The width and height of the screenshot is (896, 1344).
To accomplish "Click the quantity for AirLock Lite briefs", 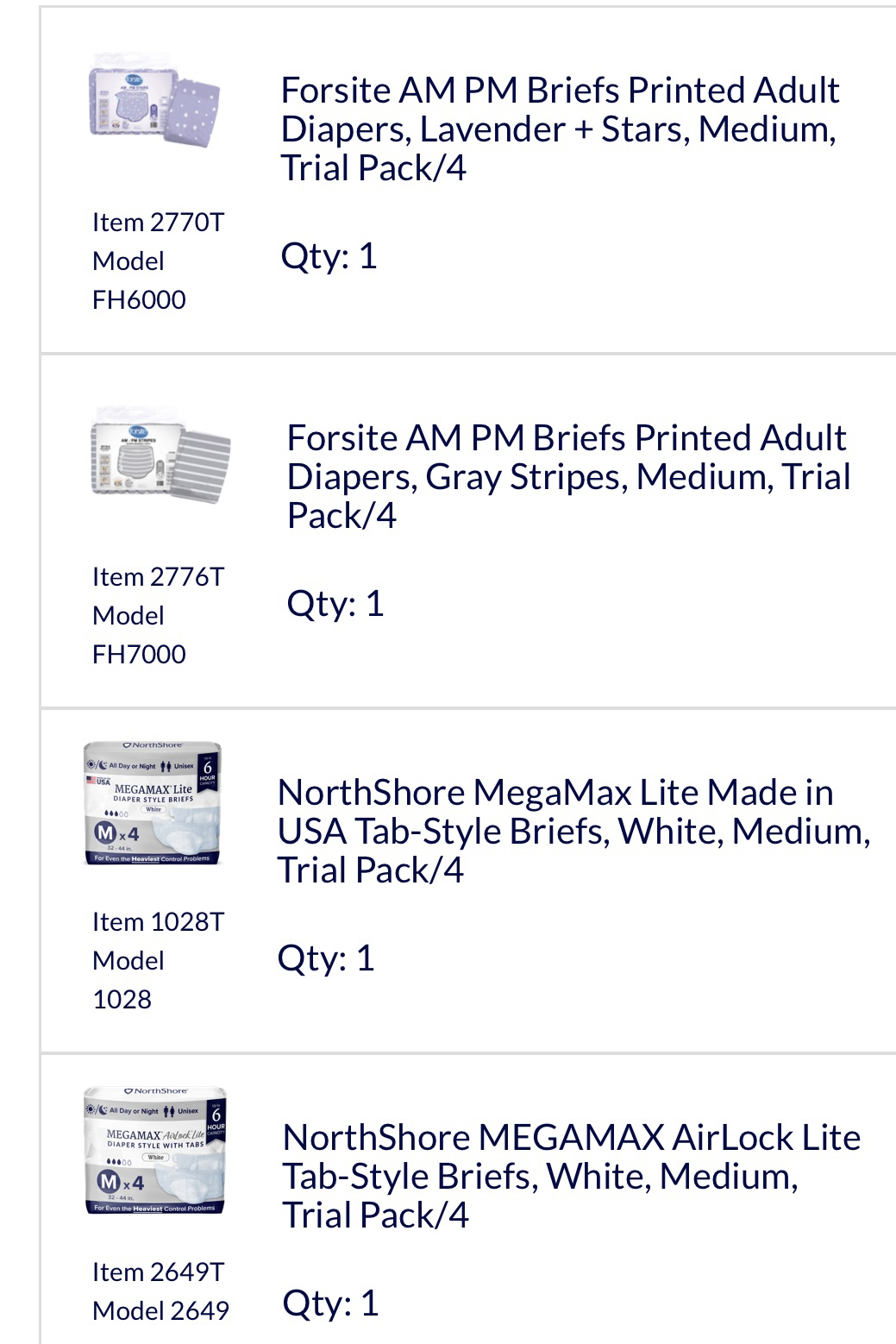I will 330,1303.
